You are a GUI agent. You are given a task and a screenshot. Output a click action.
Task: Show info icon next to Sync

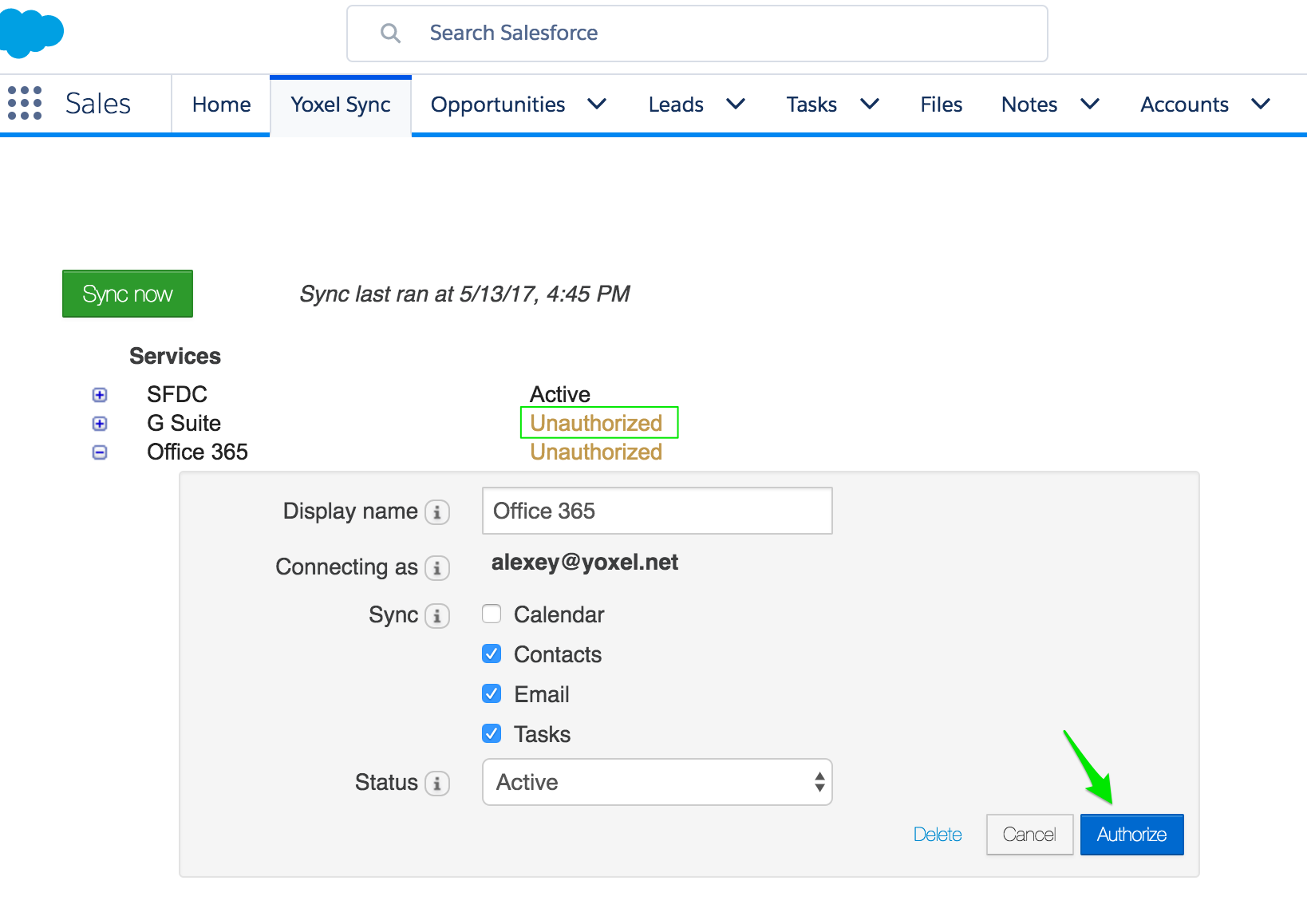(437, 616)
